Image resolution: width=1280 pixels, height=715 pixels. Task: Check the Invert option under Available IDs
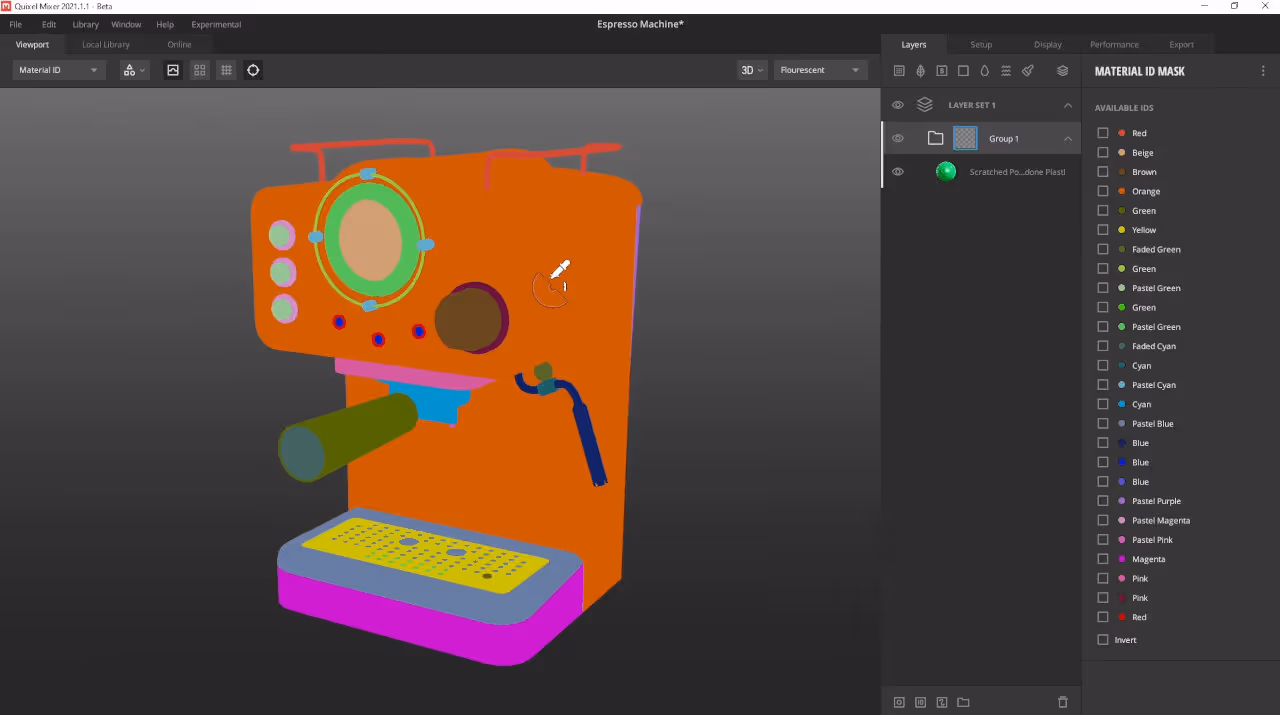1101,639
